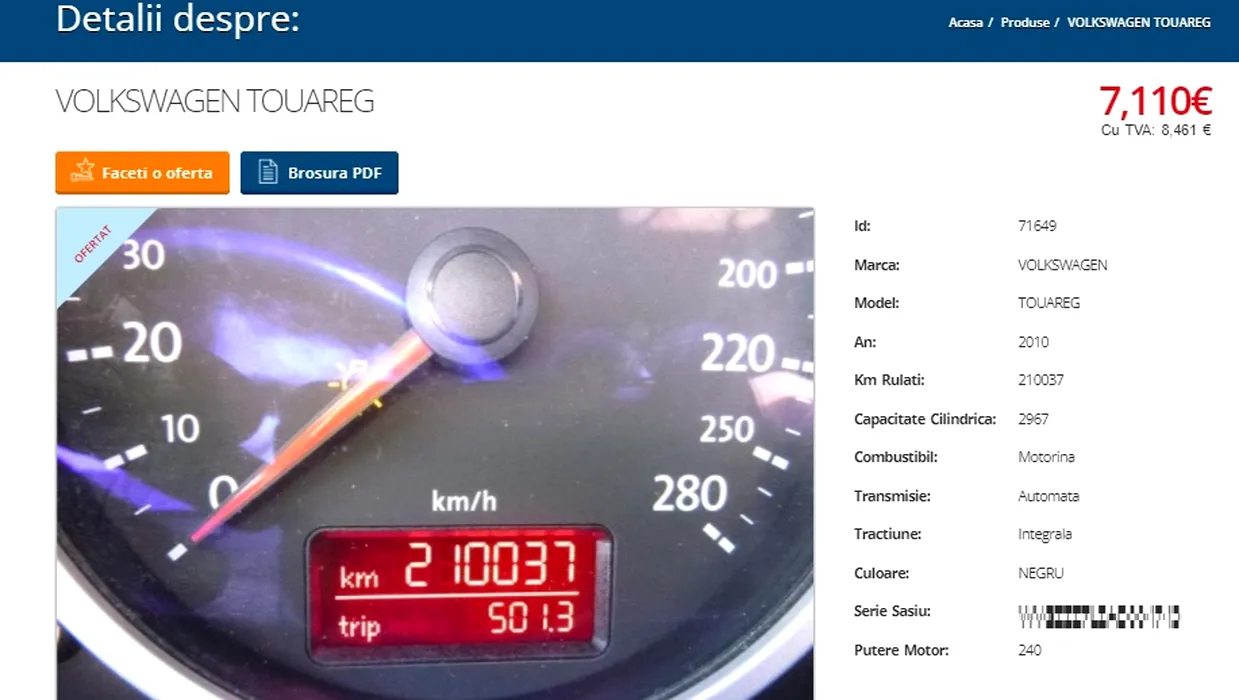Click the Id value 71649
1239x700 pixels.
1037,226
